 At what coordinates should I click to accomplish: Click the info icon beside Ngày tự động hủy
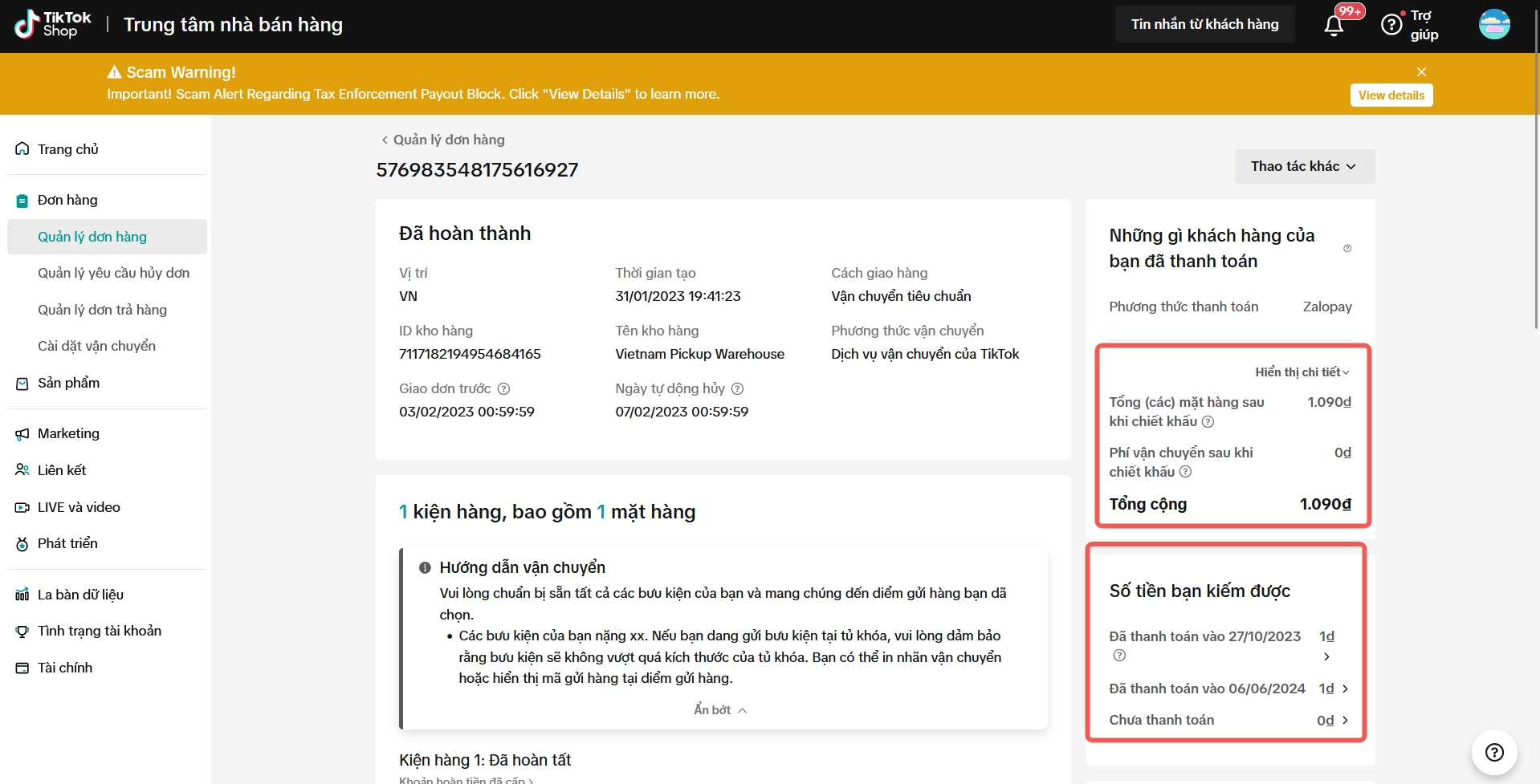(x=737, y=389)
